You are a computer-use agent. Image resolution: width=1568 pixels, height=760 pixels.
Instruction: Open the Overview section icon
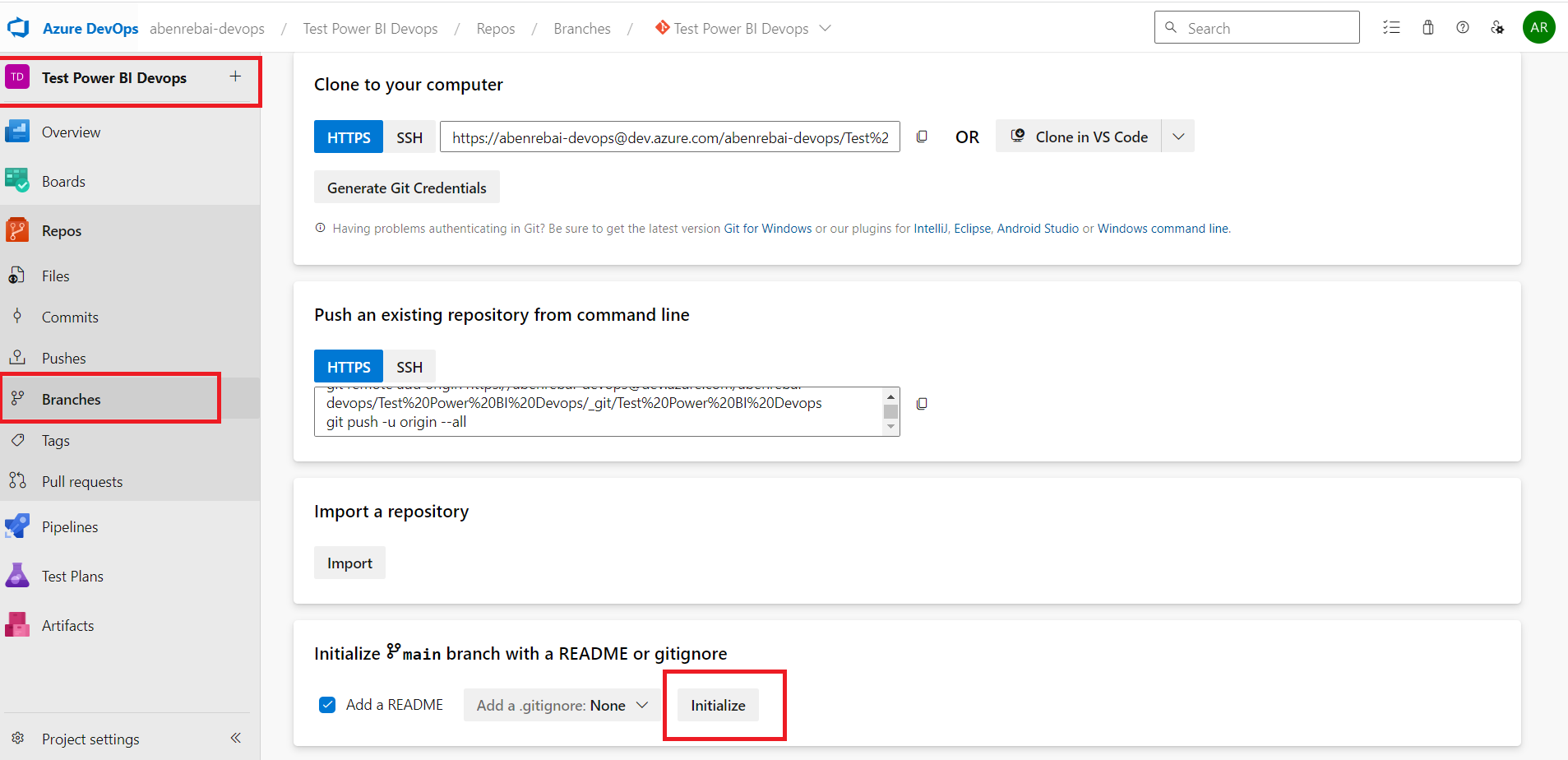point(17,132)
